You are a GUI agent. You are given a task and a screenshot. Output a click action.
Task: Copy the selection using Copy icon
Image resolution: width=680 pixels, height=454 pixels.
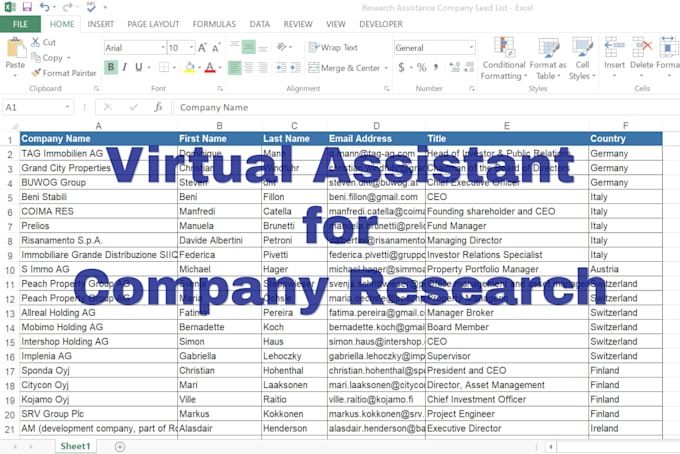(x=36, y=57)
